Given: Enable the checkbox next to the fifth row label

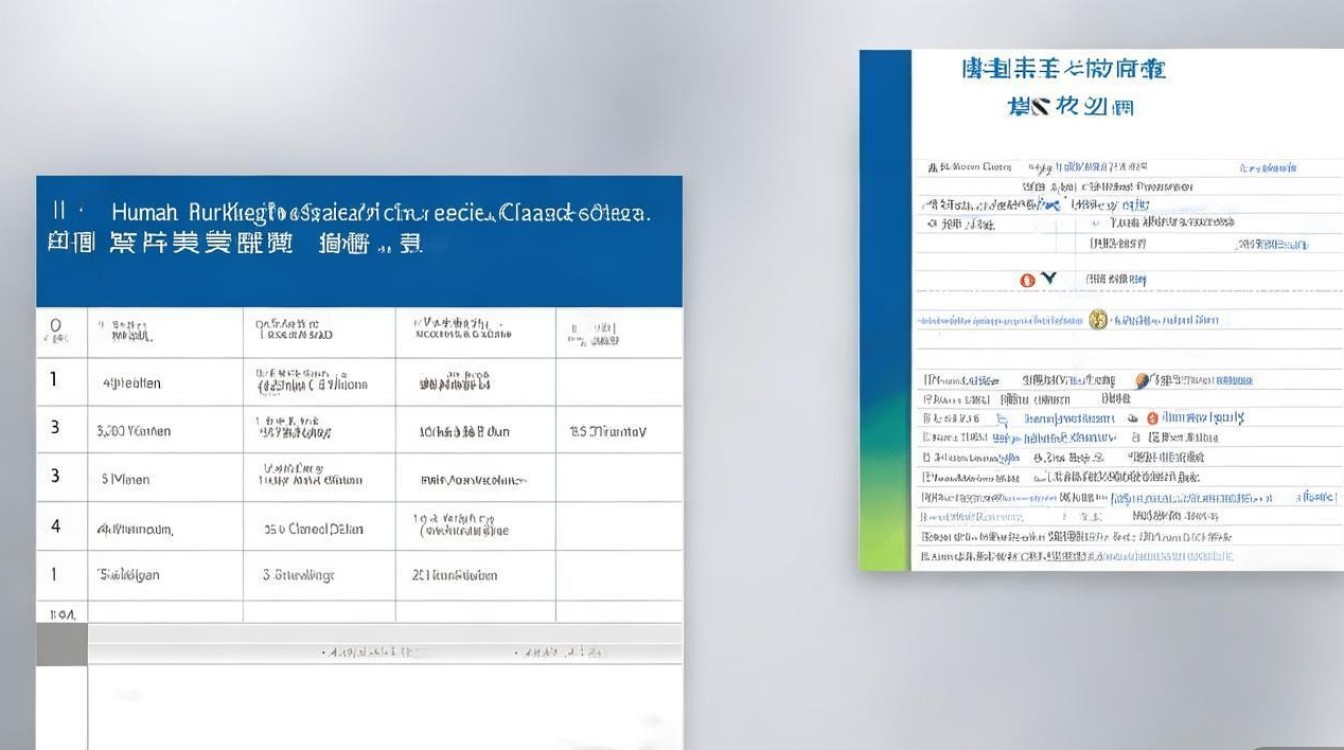Looking at the screenshot, I should click(925, 458).
